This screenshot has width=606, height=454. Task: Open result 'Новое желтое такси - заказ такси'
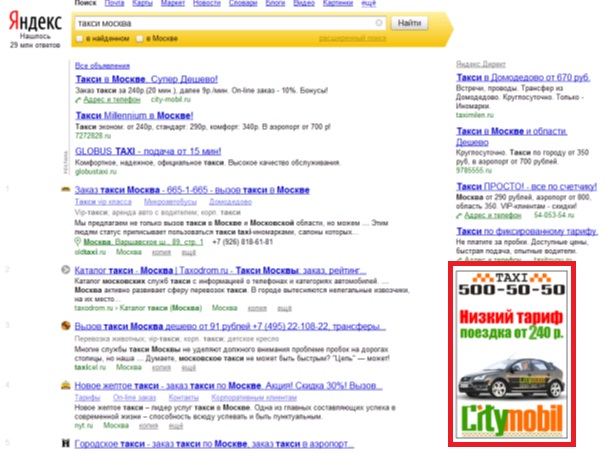[228, 386]
